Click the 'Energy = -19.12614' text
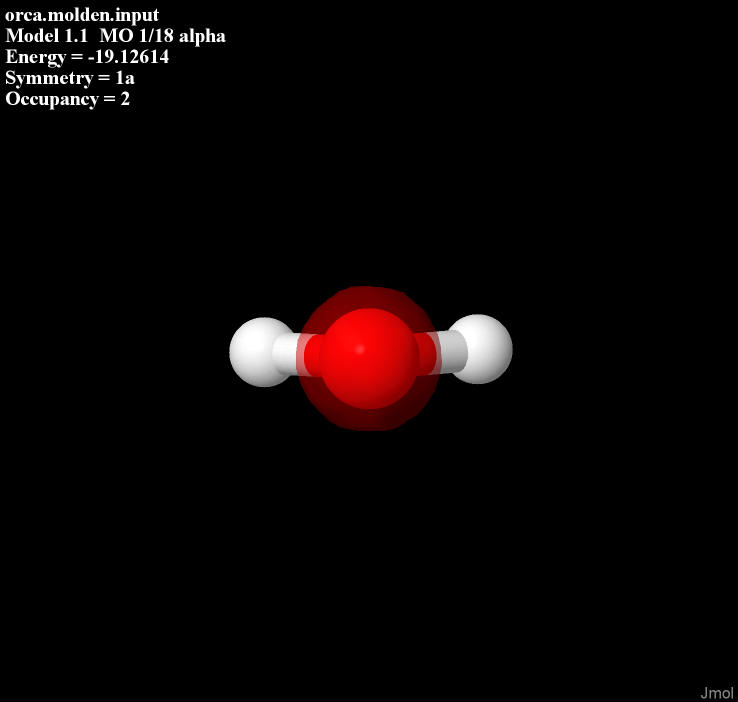 coord(87,57)
